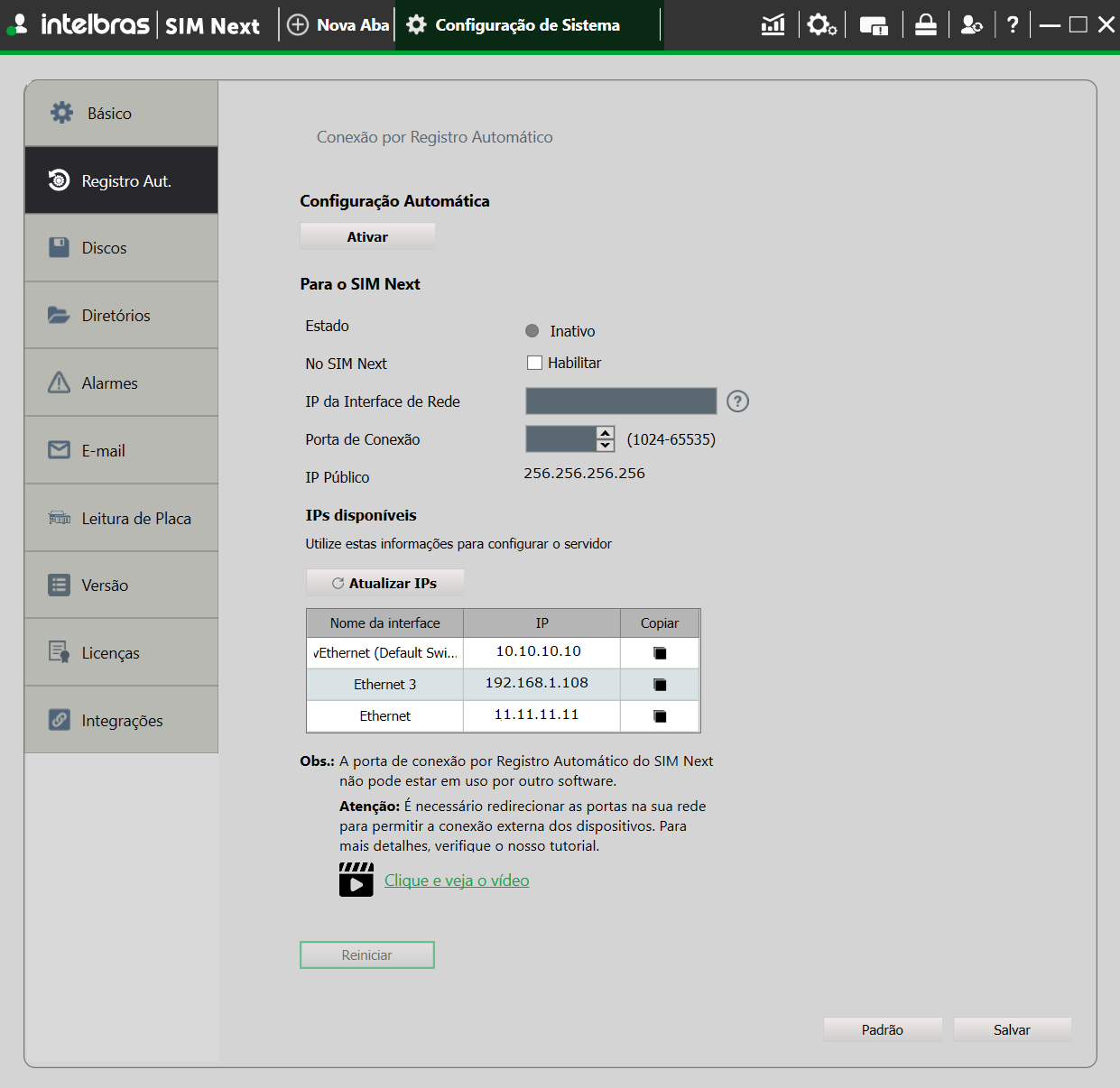Open system settings gears icon in title bar
The image size is (1120, 1088).
[x=822, y=25]
